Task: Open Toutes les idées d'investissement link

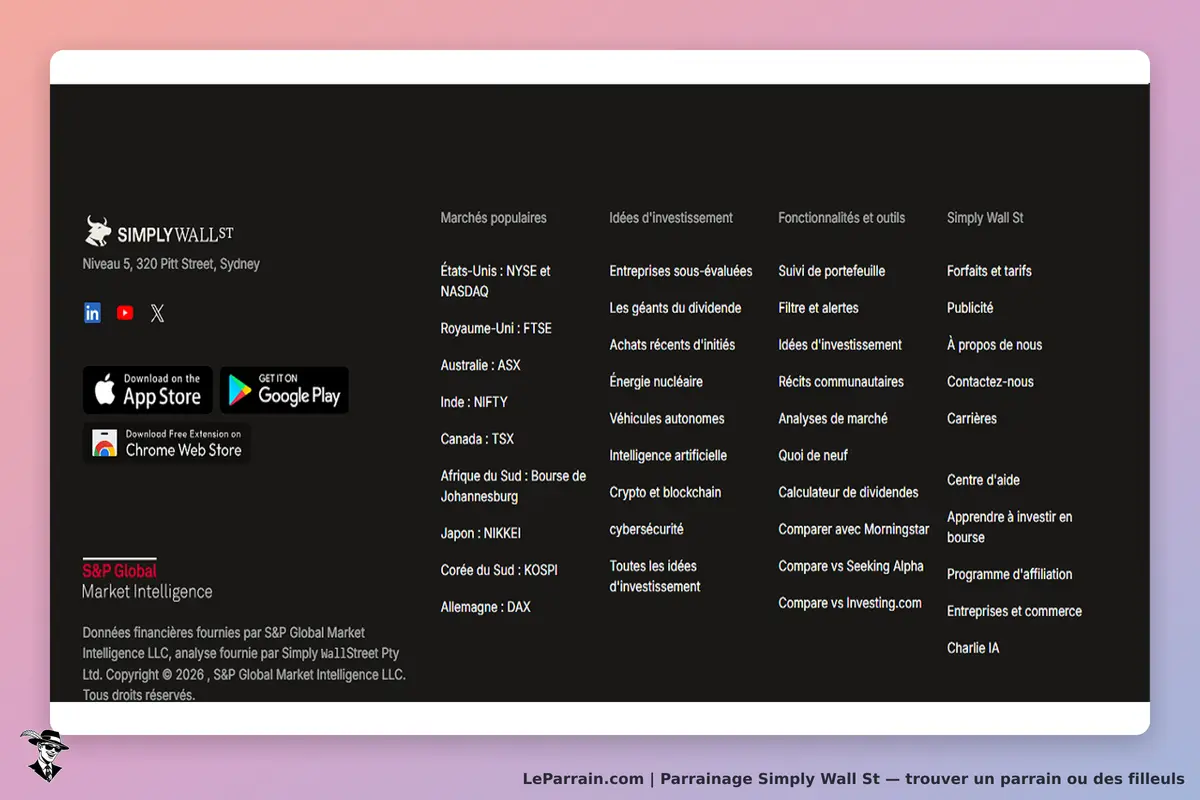Action: 655,576
